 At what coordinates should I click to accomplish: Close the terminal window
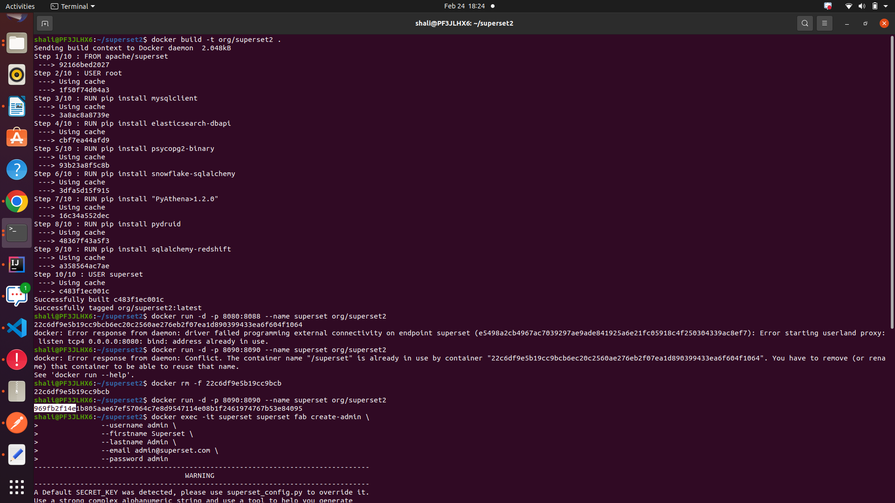pyautogui.click(x=884, y=23)
